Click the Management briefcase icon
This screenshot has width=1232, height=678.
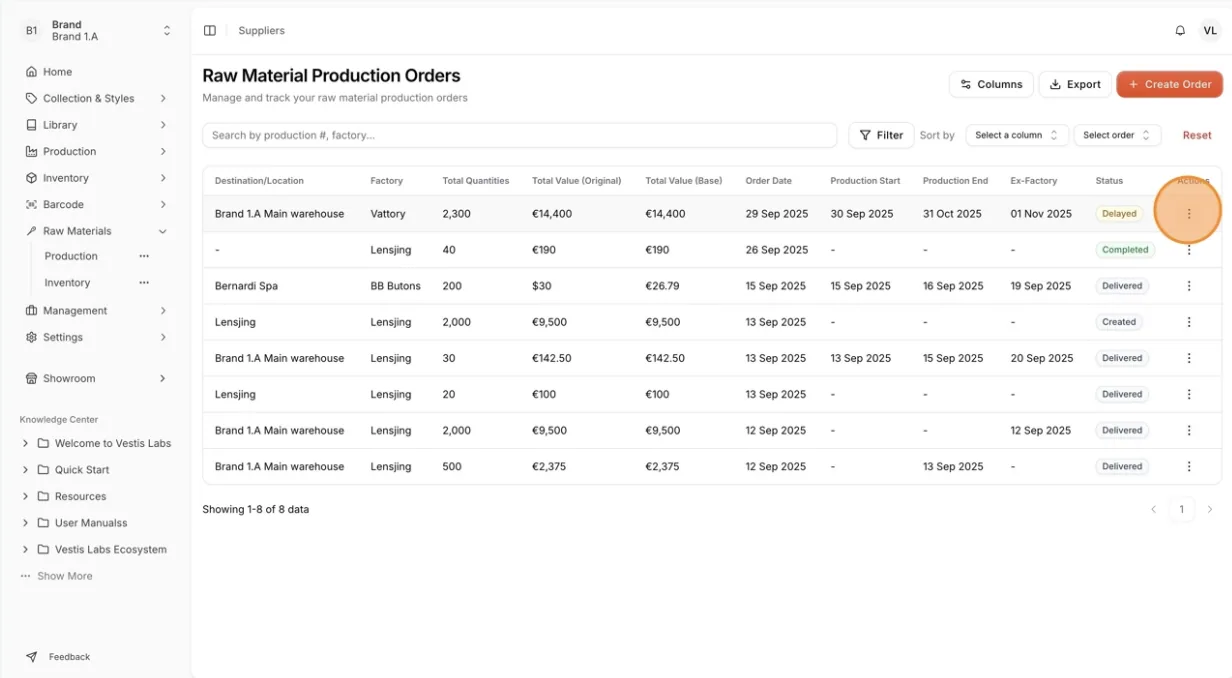click(x=32, y=311)
